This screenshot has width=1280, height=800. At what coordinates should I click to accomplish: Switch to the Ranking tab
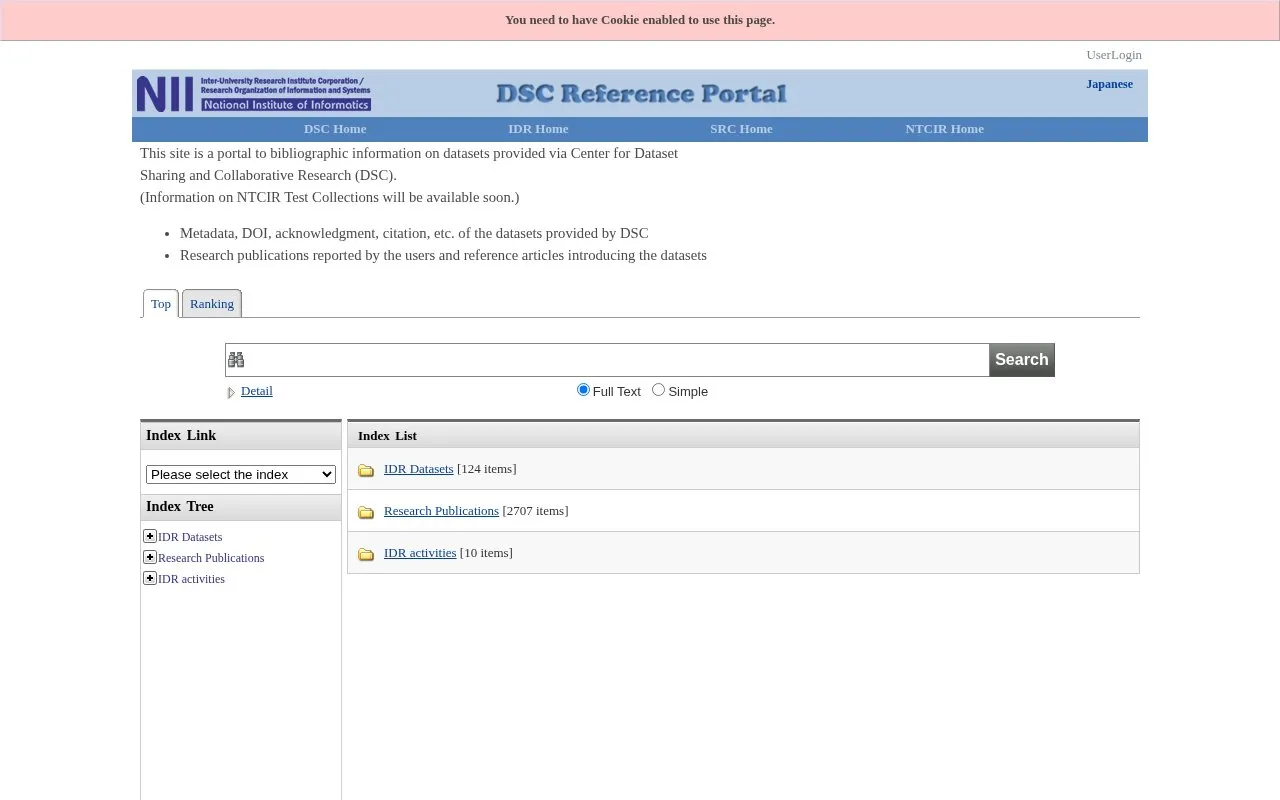[212, 303]
